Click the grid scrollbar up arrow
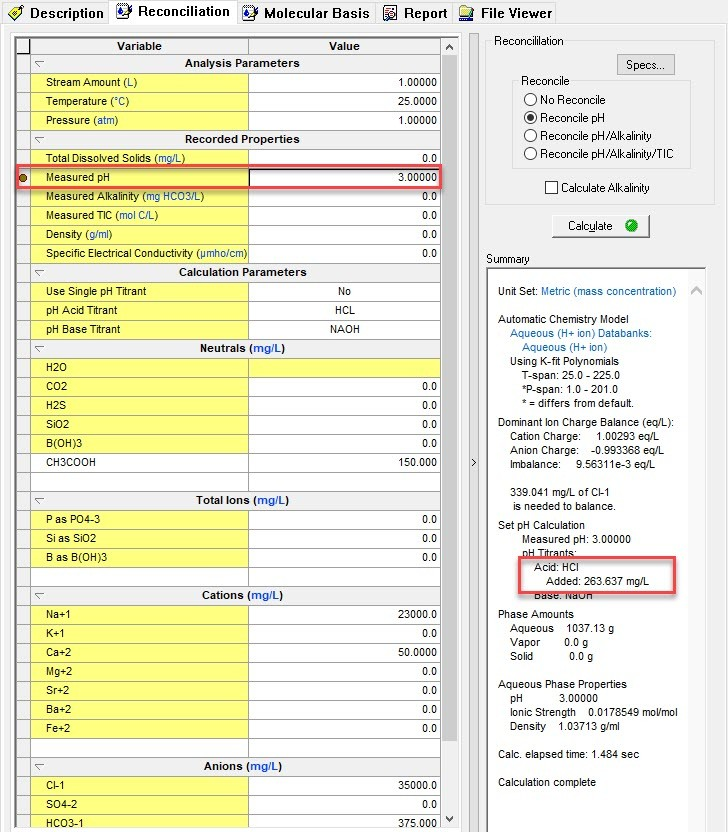This screenshot has width=728, height=832. (449, 47)
